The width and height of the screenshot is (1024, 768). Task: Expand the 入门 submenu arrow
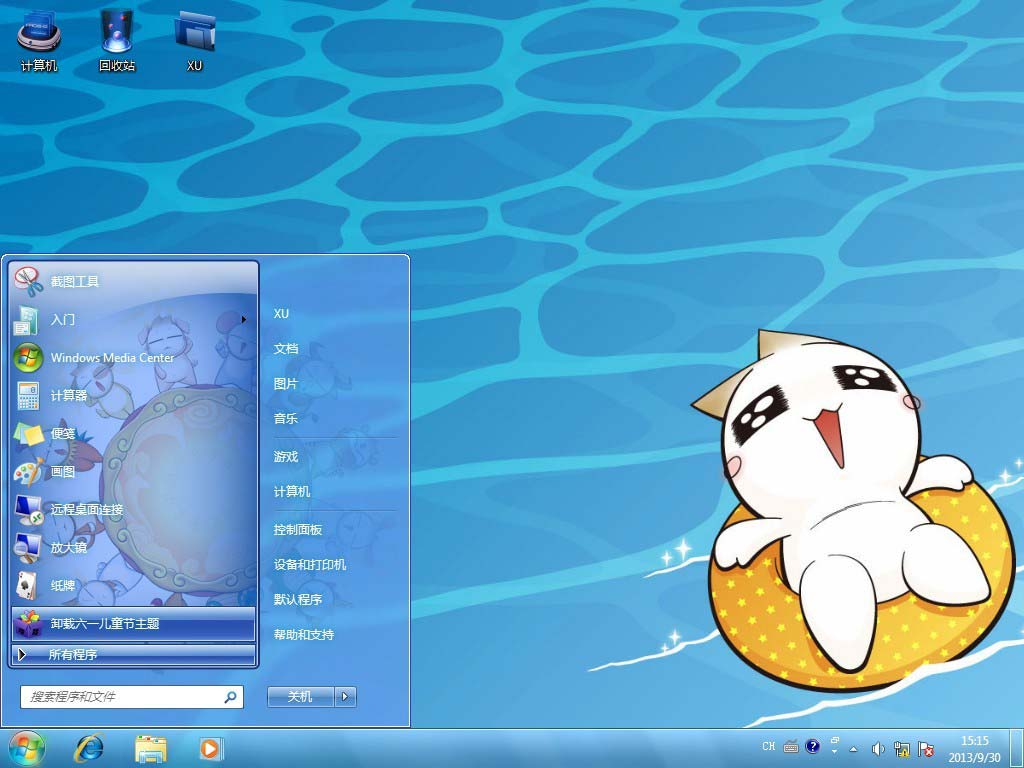(243, 320)
